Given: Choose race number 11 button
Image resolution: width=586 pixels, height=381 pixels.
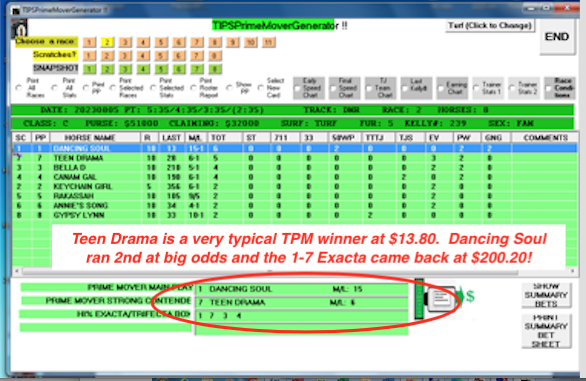Looking at the screenshot, I should coord(268,42).
